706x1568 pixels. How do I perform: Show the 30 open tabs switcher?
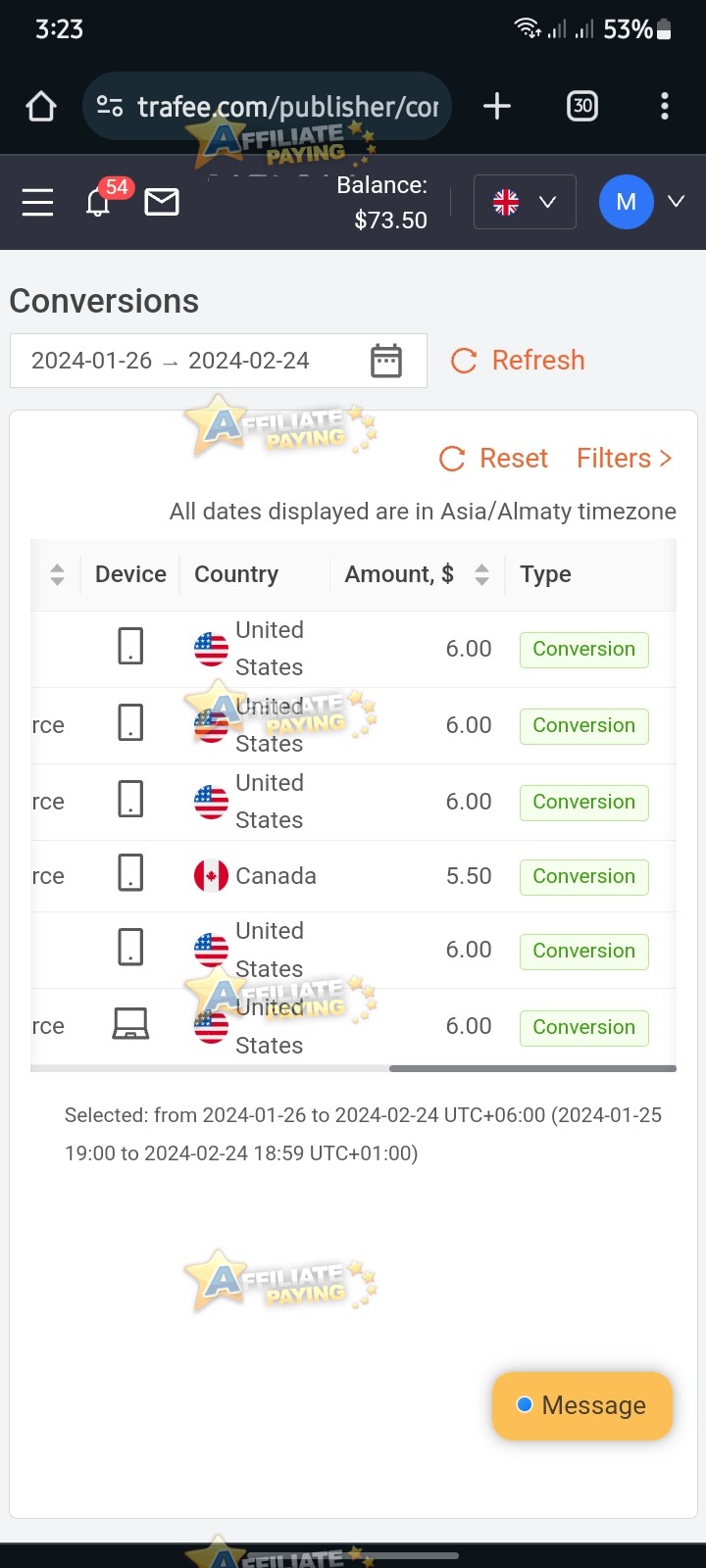pos(582,106)
